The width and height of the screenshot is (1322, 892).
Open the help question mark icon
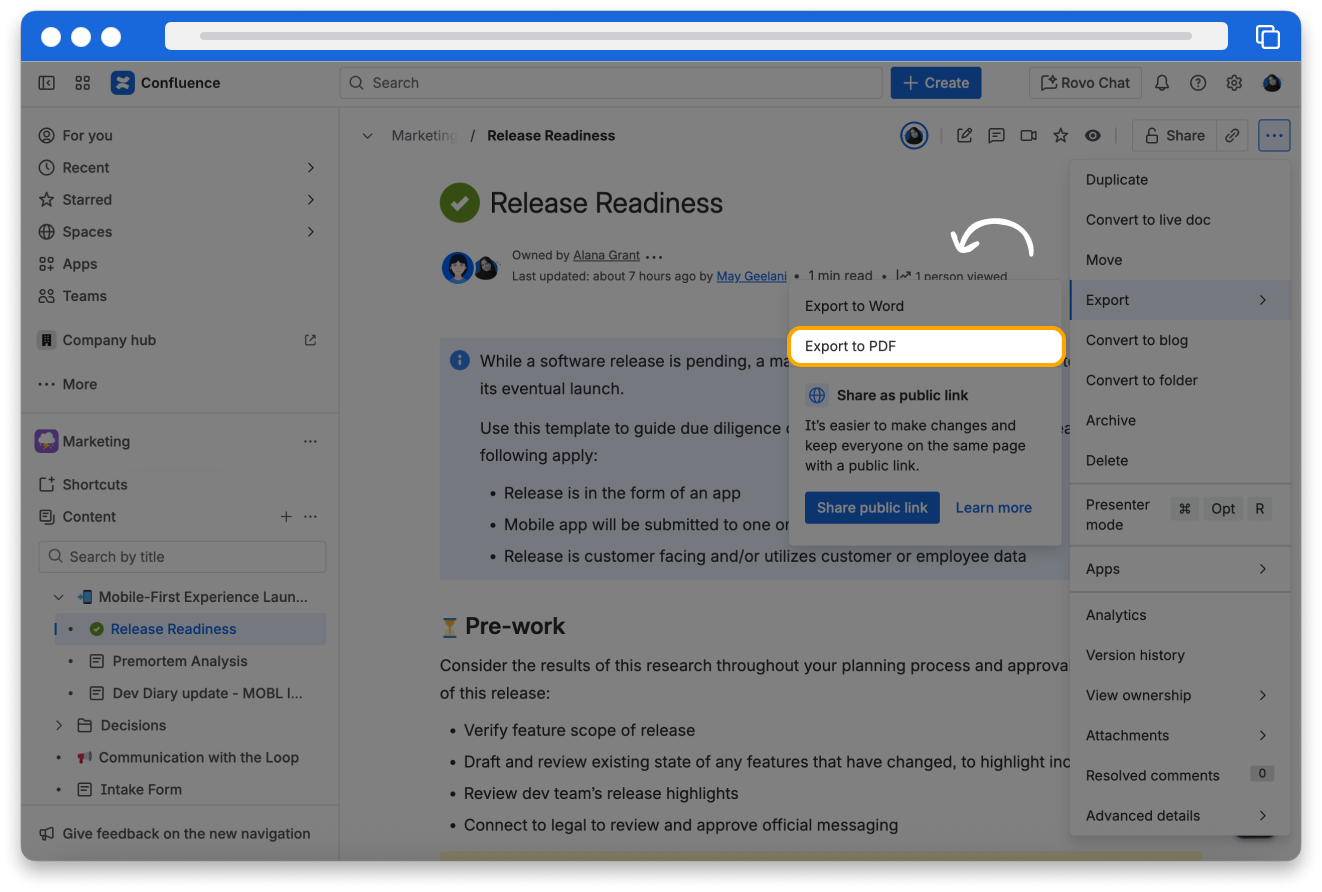coord(1197,83)
